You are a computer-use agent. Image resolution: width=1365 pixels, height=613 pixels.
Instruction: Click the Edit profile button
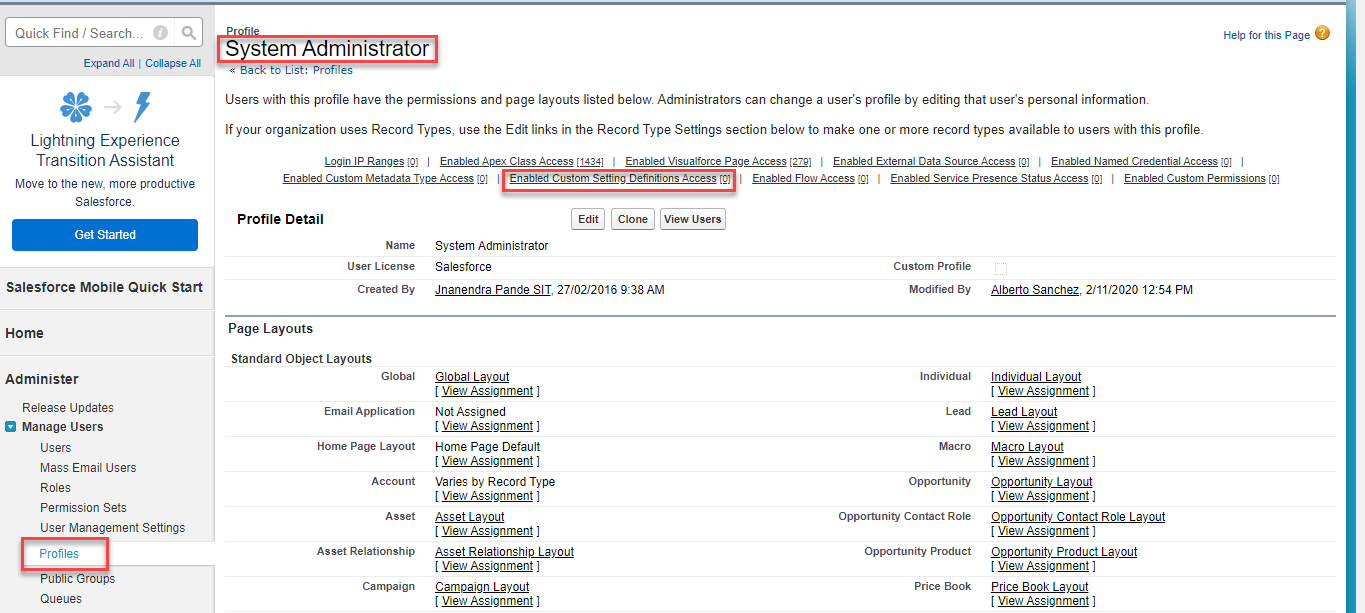click(588, 219)
